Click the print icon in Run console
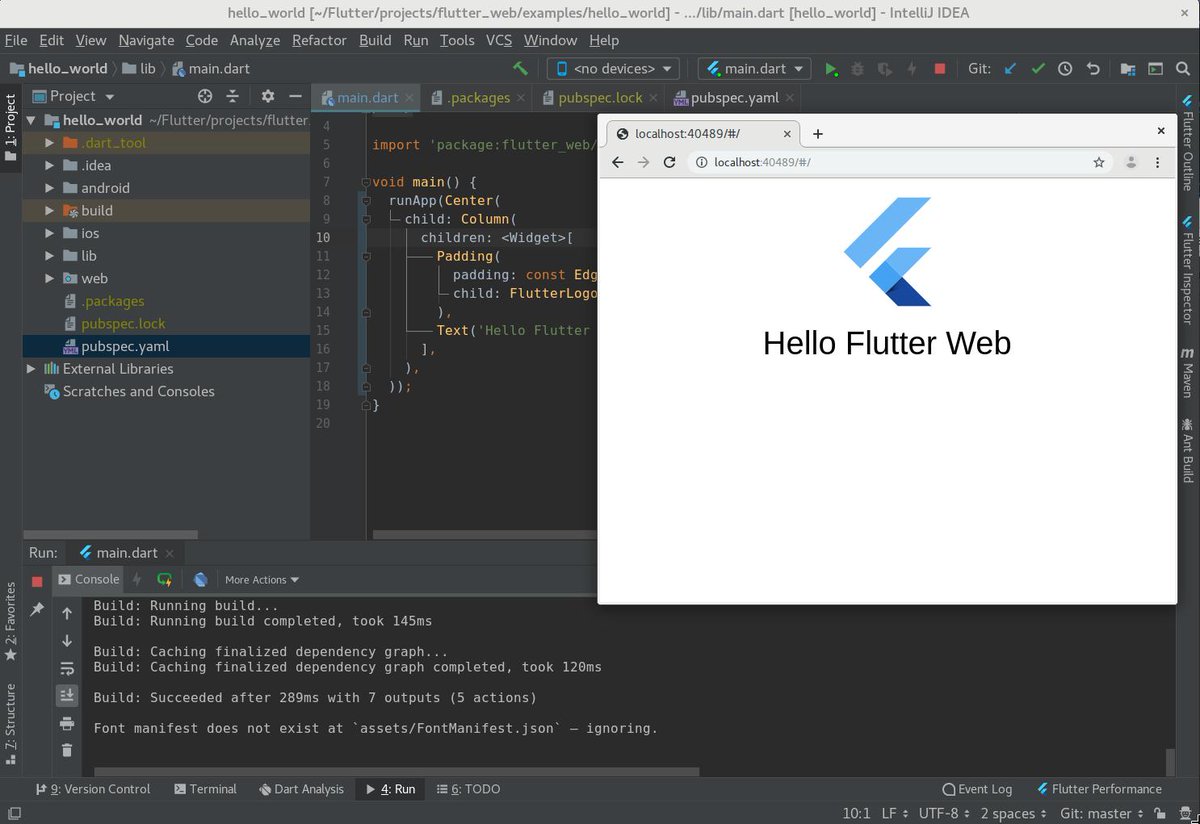Screen dimensions: 1200x824 click(x=67, y=723)
